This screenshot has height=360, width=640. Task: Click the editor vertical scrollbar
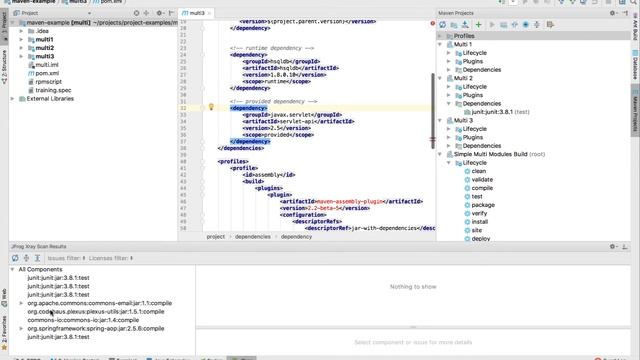[x=433, y=111]
